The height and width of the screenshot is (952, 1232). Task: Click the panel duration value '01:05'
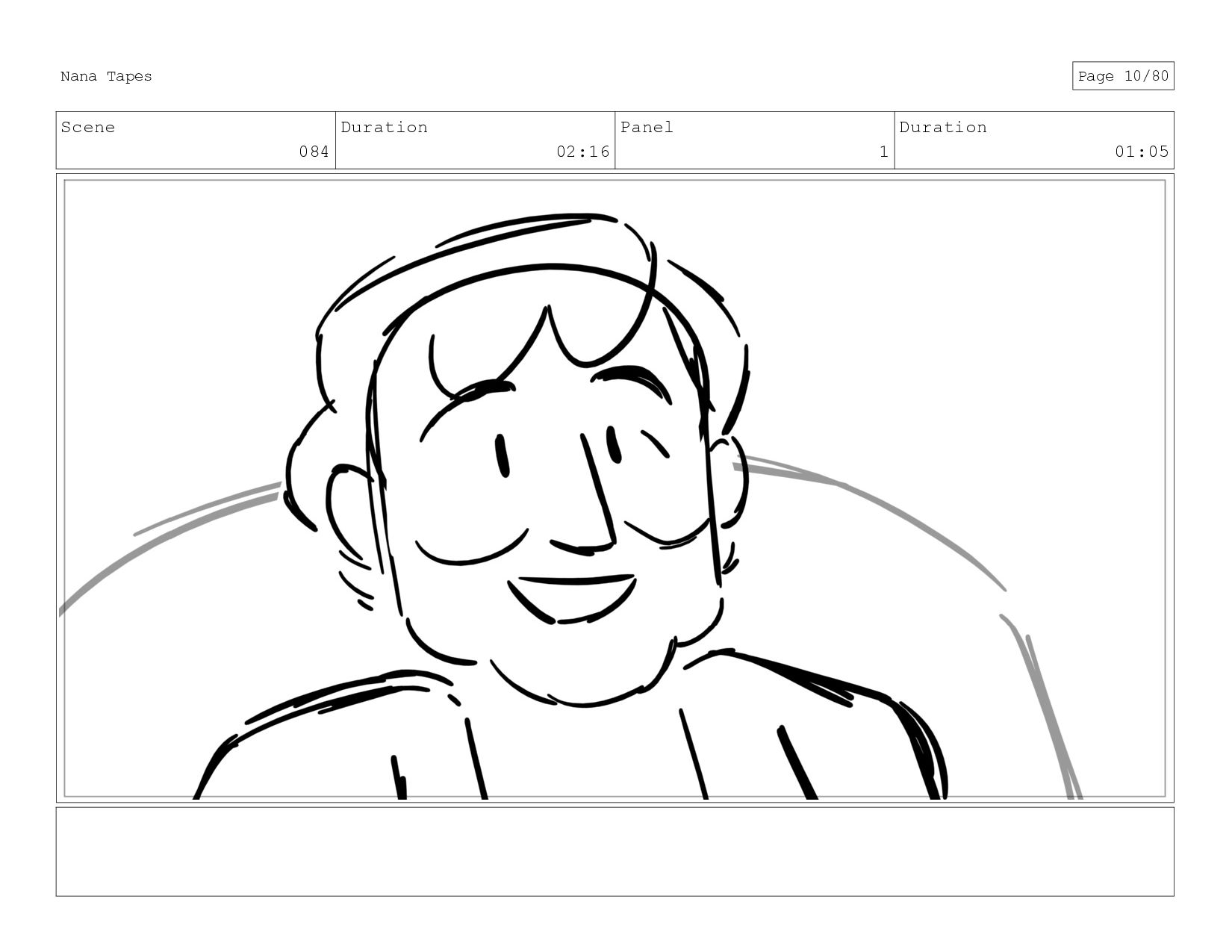tap(1142, 152)
